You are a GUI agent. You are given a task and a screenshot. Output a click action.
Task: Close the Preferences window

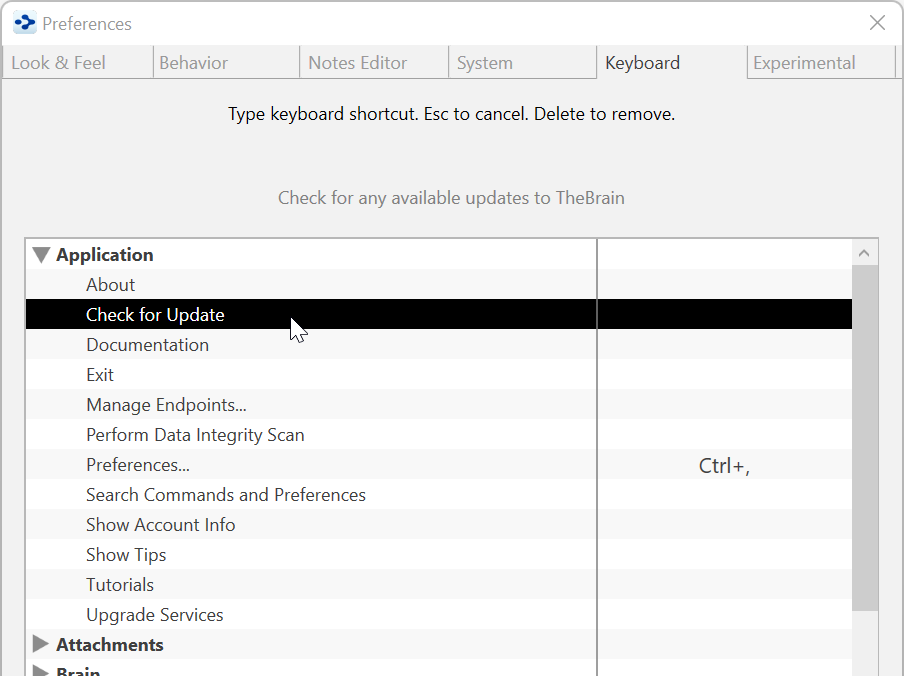pyautogui.click(x=877, y=23)
